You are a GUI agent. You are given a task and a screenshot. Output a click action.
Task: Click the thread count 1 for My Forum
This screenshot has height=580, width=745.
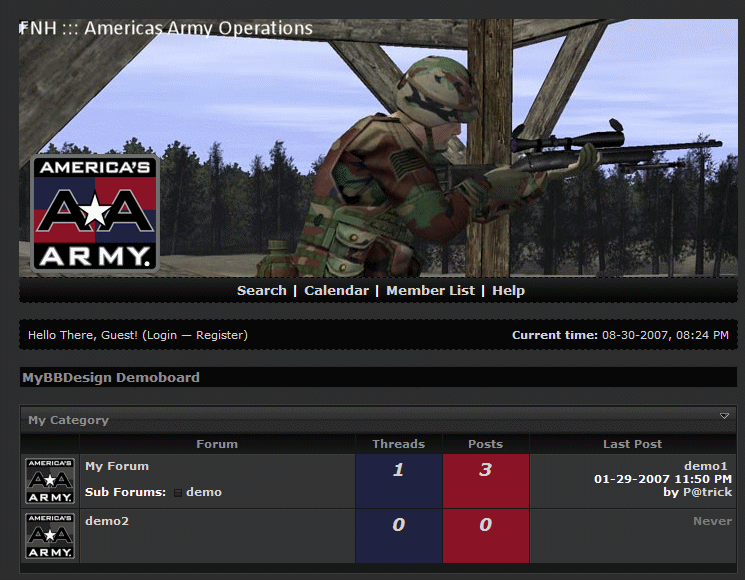click(399, 470)
